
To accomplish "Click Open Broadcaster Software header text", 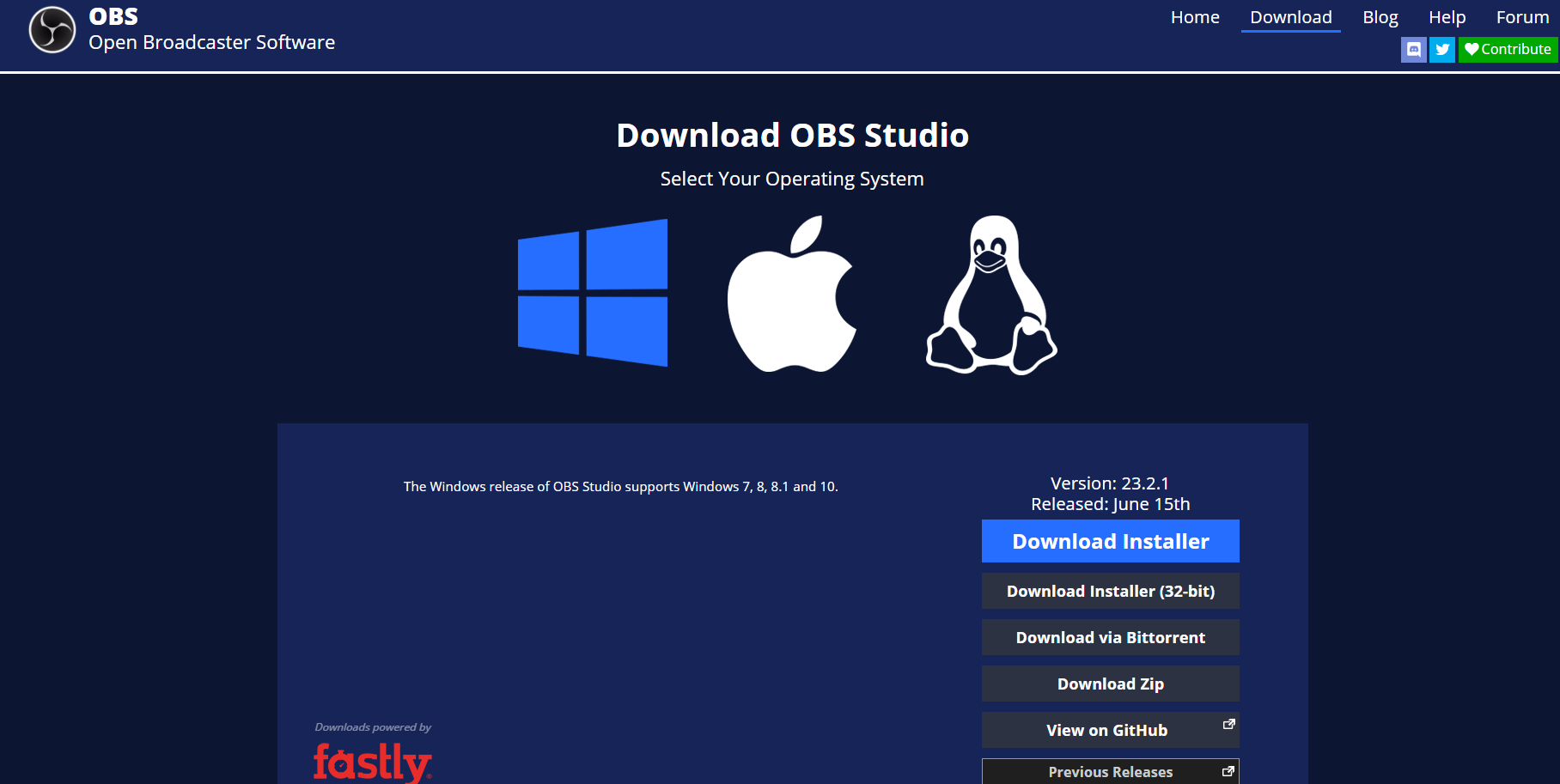I will pos(212,43).
